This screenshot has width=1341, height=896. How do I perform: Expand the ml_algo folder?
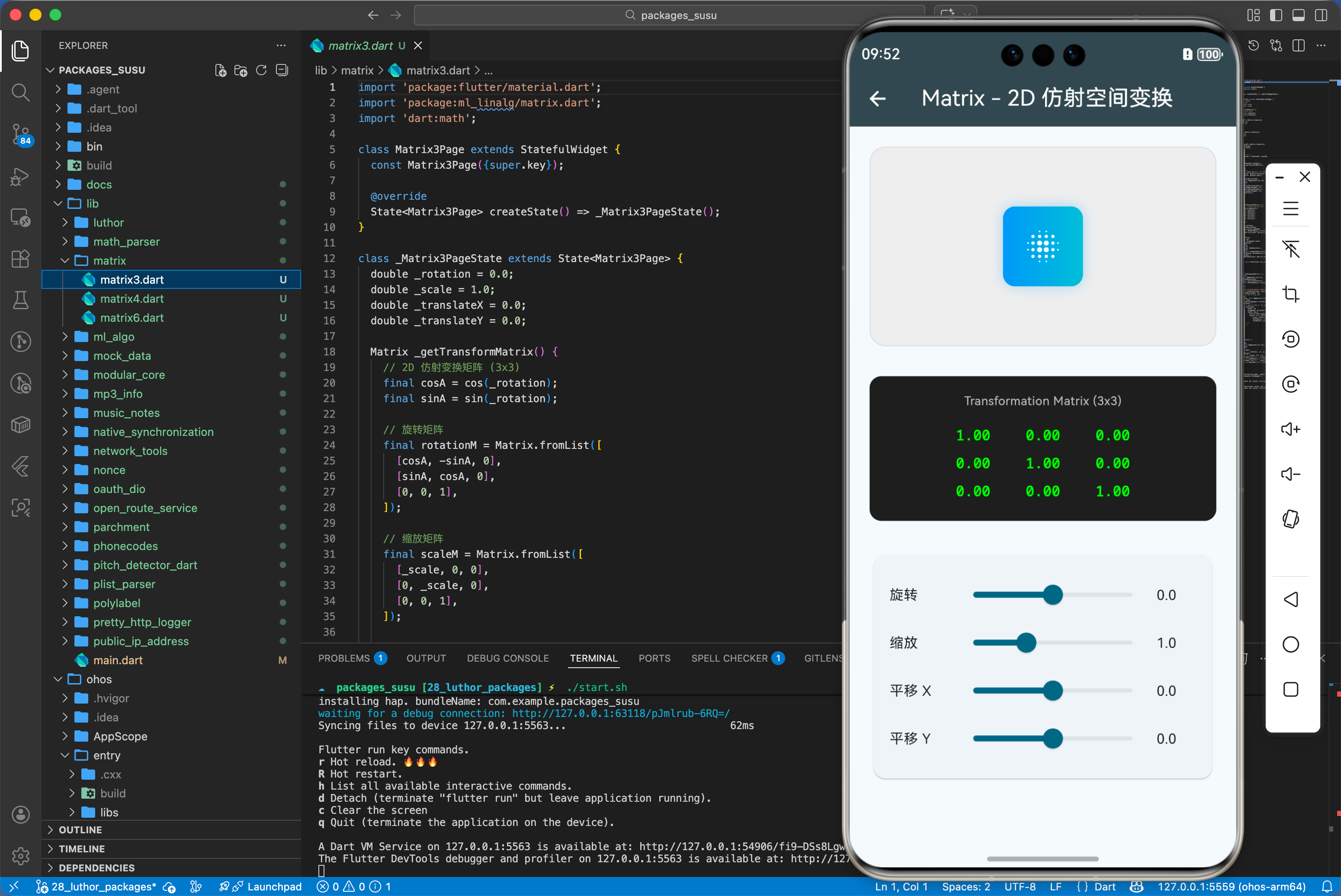click(113, 336)
